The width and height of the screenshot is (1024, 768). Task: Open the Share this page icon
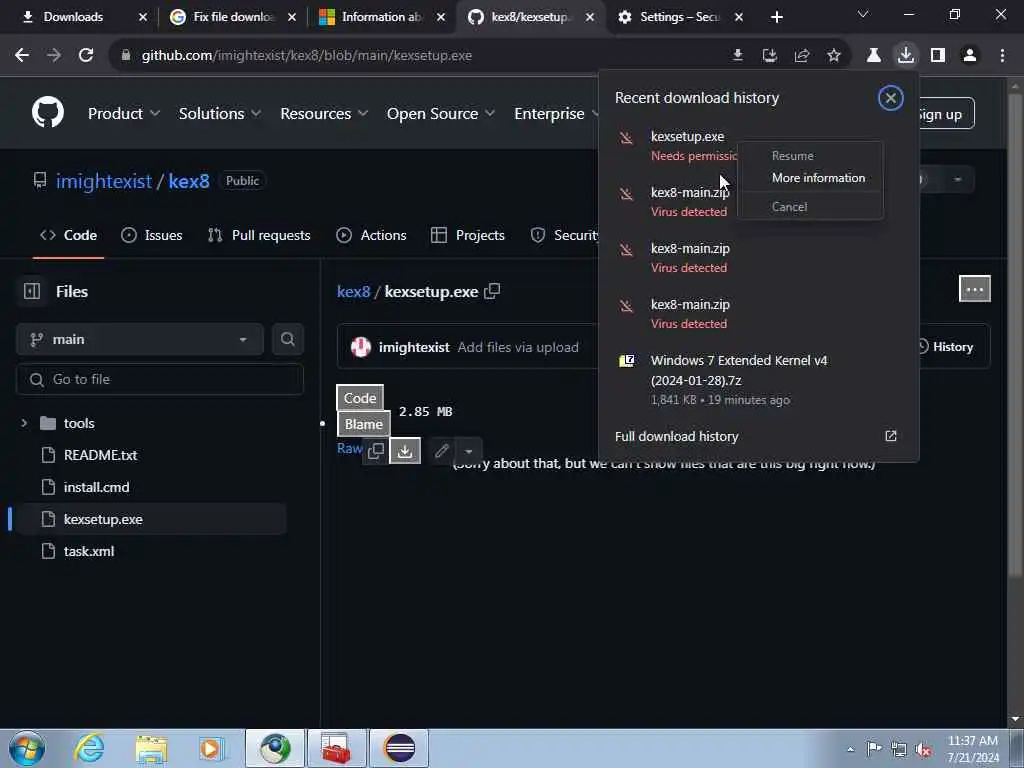(802, 56)
